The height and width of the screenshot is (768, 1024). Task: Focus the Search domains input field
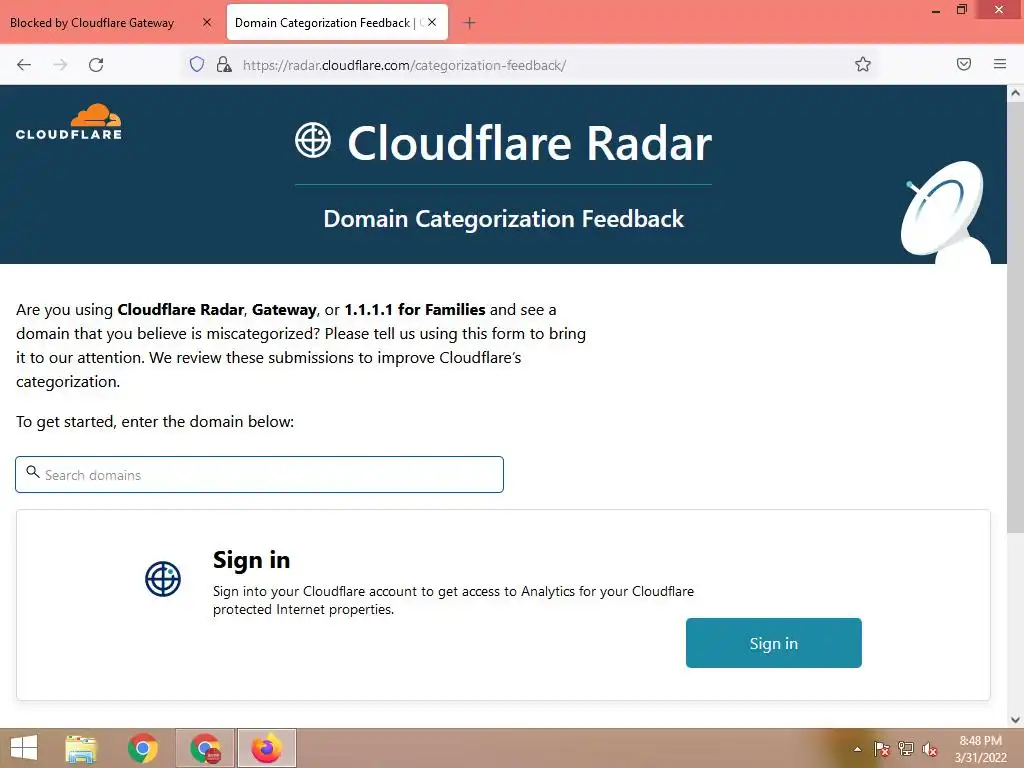tap(259, 475)
